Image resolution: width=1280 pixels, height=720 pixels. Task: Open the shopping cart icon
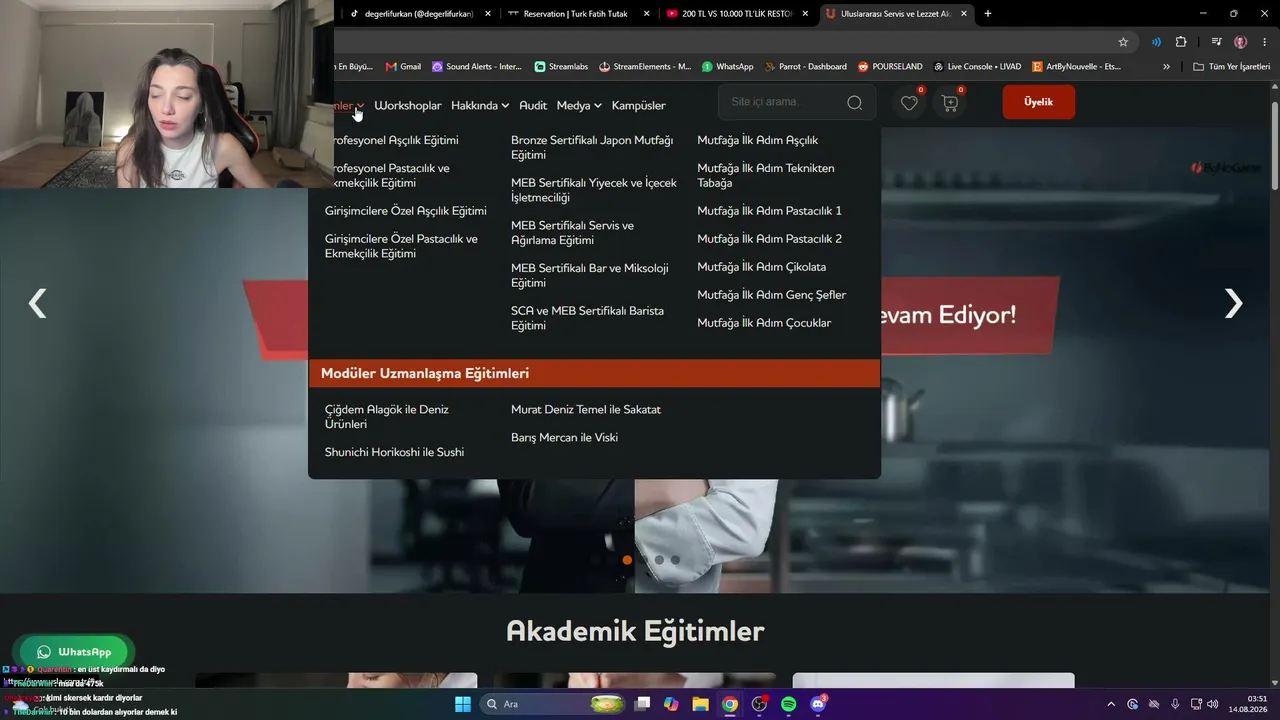tap(950, 102)
